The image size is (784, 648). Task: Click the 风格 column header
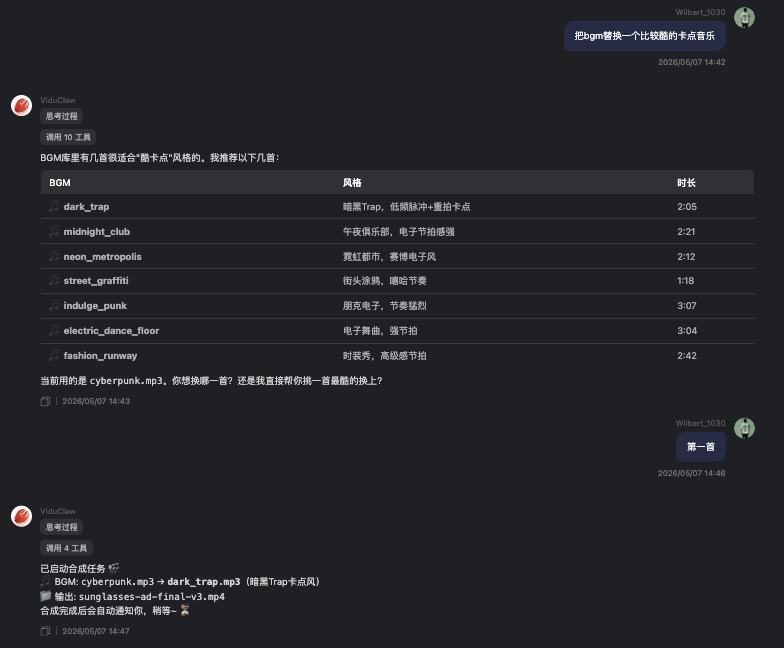click(x=352, y=182)
